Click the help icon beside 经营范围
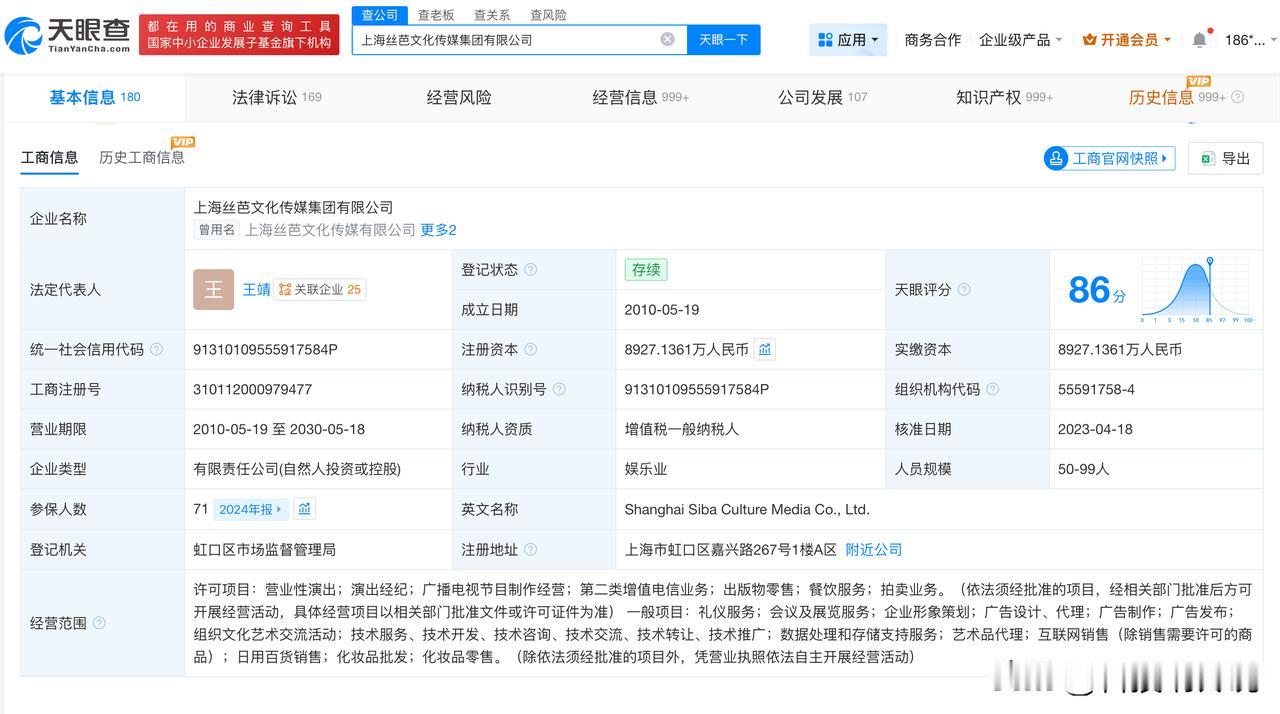1280x714 pixels. [99, 623]
